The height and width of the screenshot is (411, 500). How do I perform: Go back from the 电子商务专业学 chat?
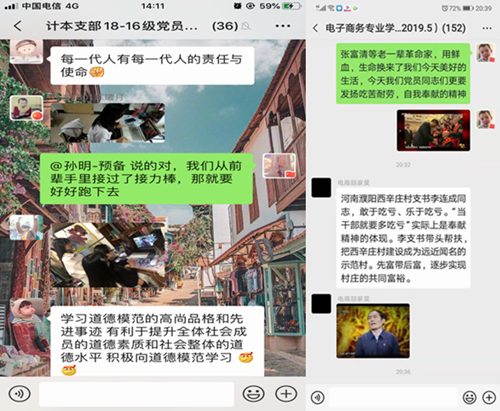pos(316,28)
